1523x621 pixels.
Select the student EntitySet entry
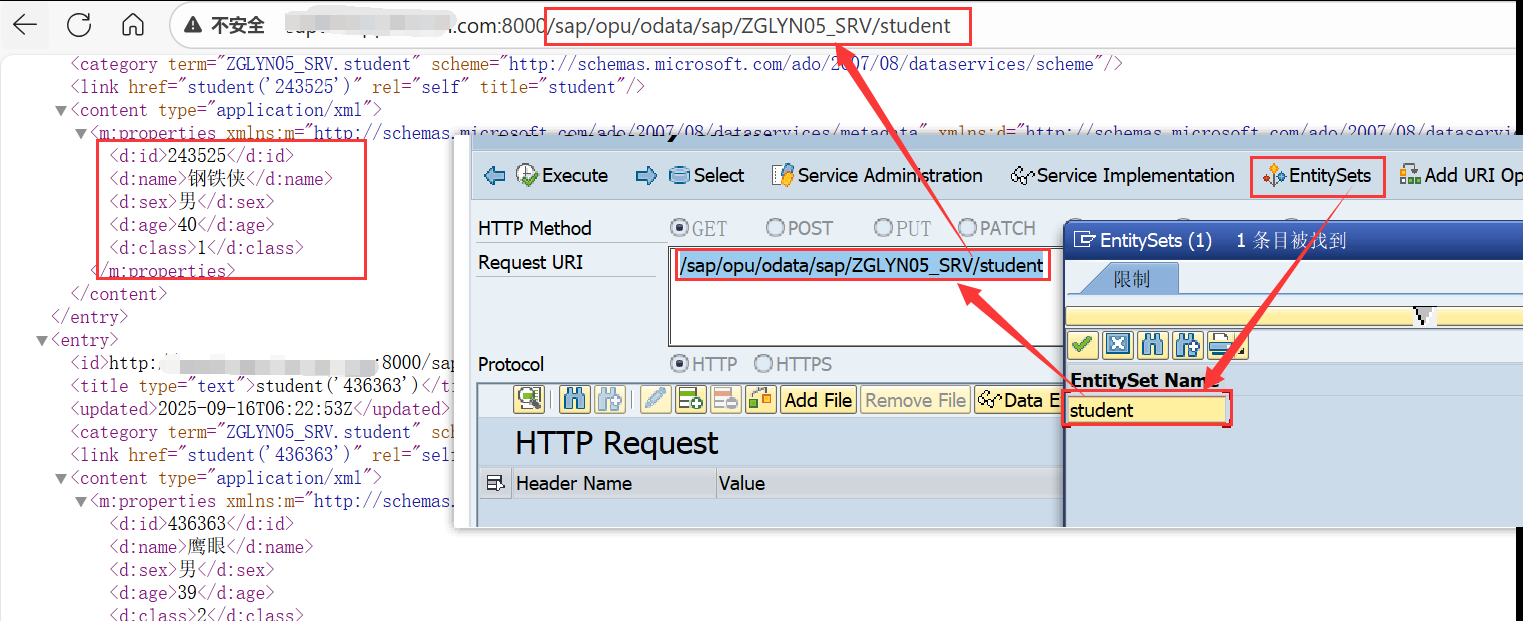1147,410
